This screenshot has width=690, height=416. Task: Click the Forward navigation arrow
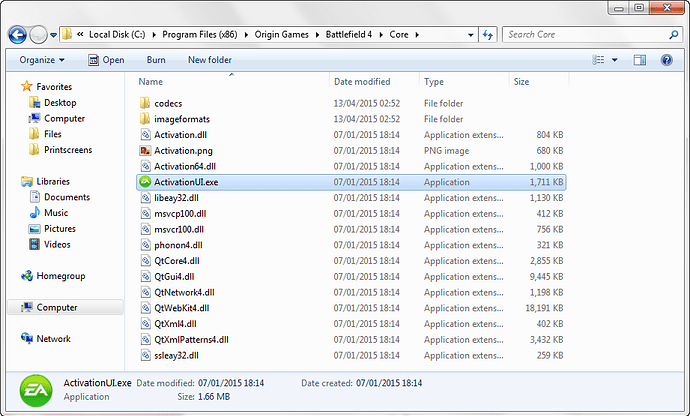pos(38,35)
